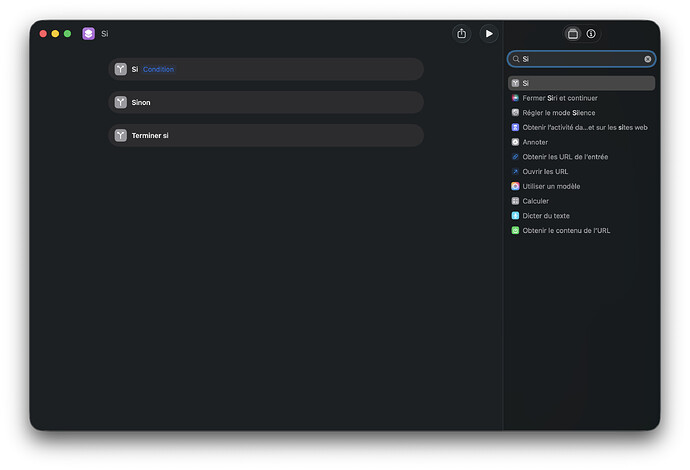Click the branch icon on "Terminer si" block
The height and width of the screenshot is (470, 690).
click(121, 135)
